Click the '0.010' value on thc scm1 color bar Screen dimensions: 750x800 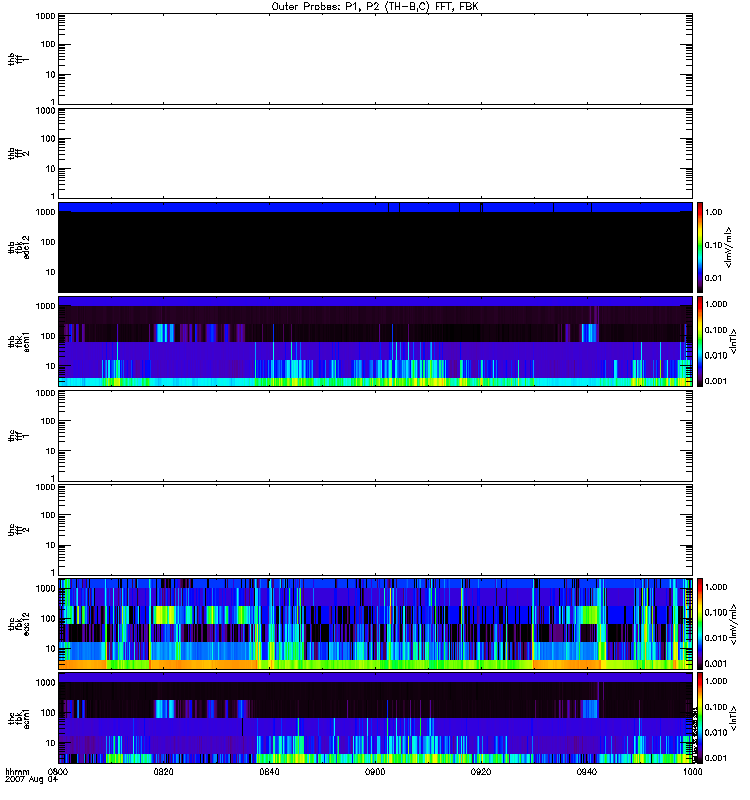[716, 733]
